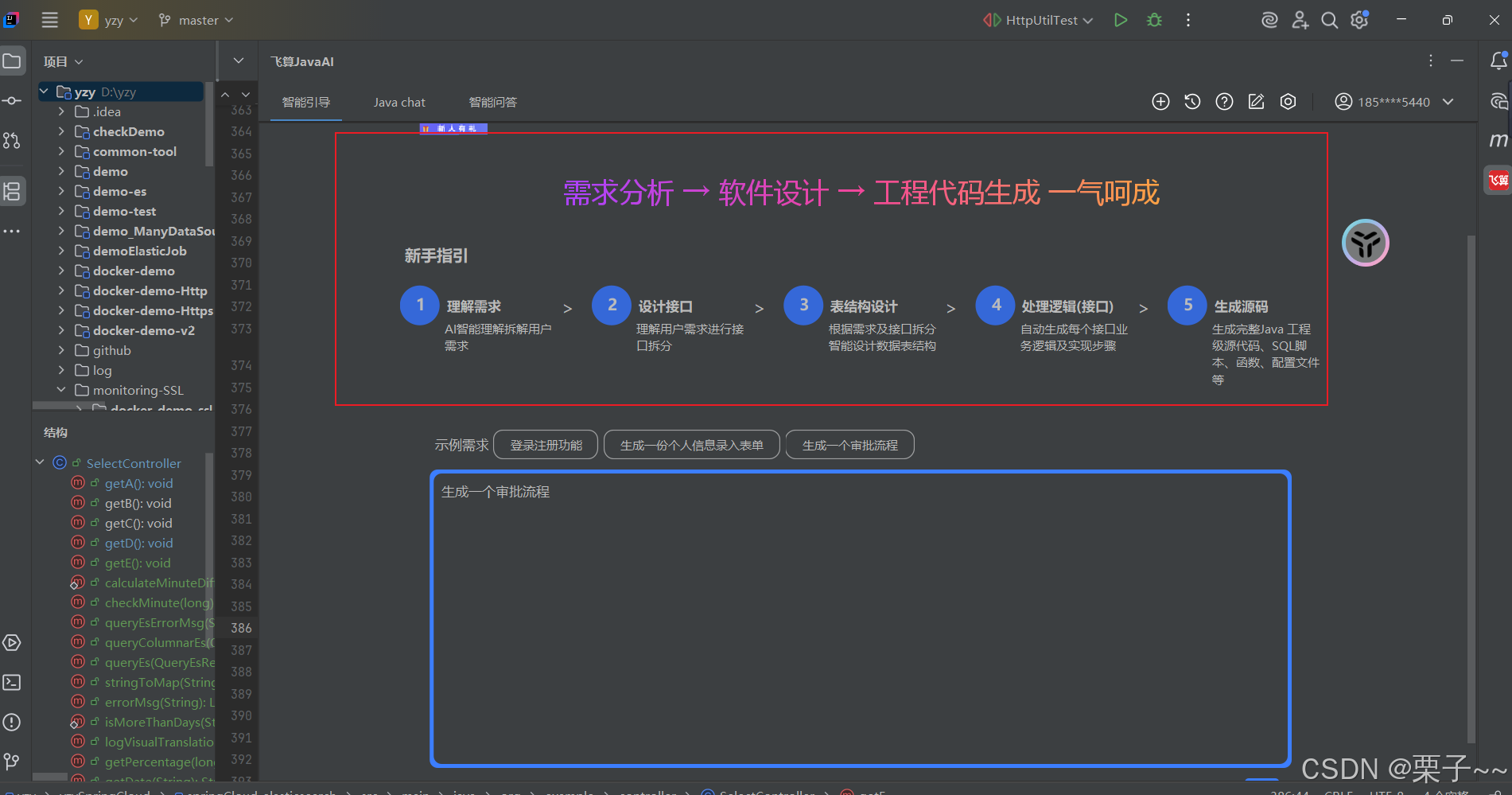Click line number 386 in gutter
Viewport: 1512px width, 795px height.
(241, 628)
